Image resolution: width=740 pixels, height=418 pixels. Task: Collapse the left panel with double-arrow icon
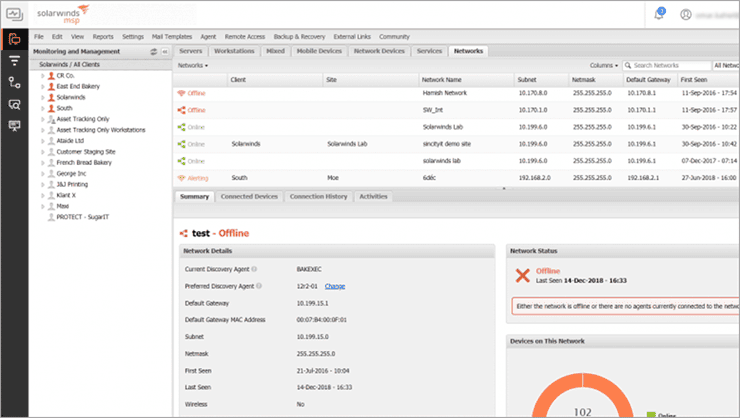pos(165,51)
